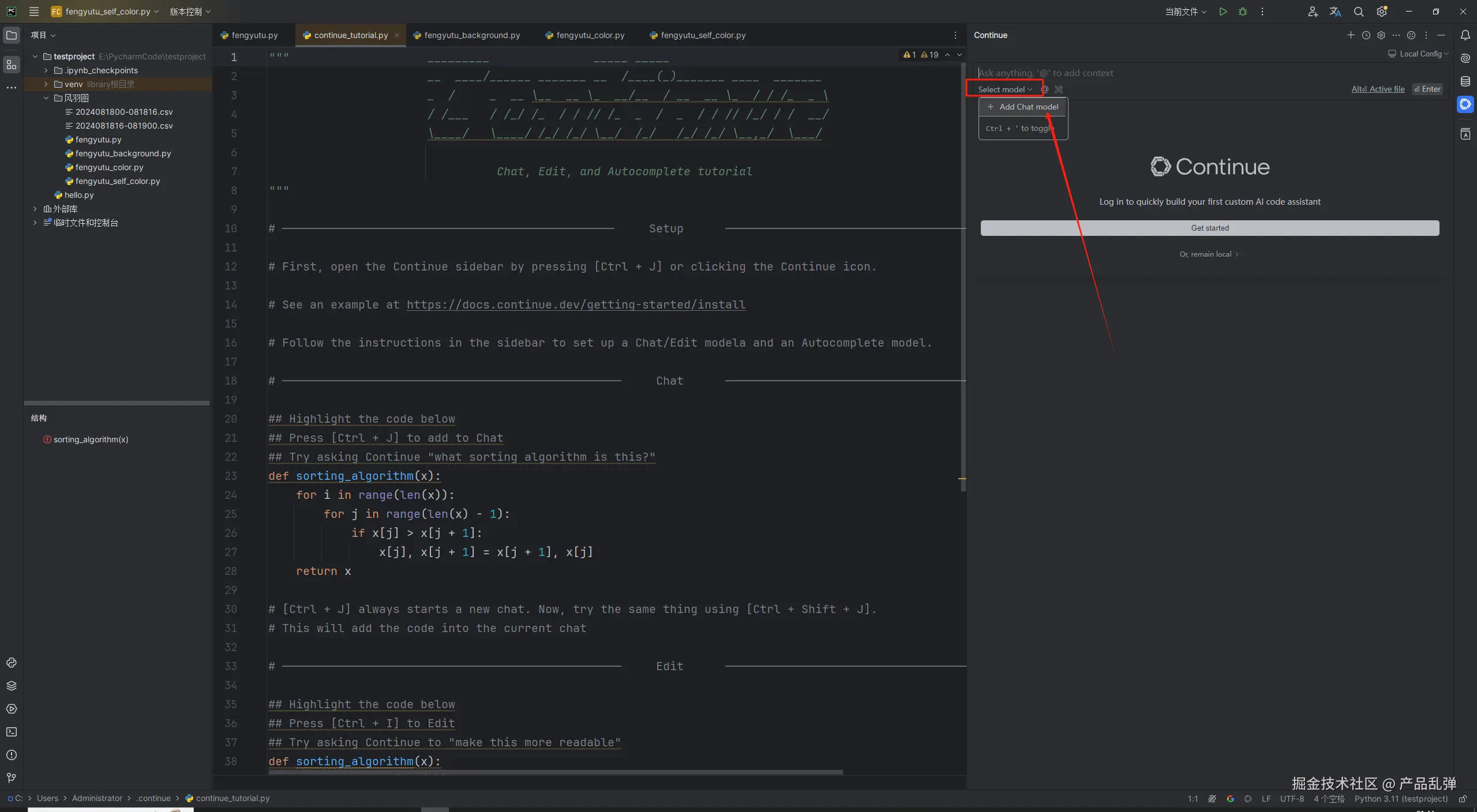Start a new Continue chat session

(x=1351, y=35)
